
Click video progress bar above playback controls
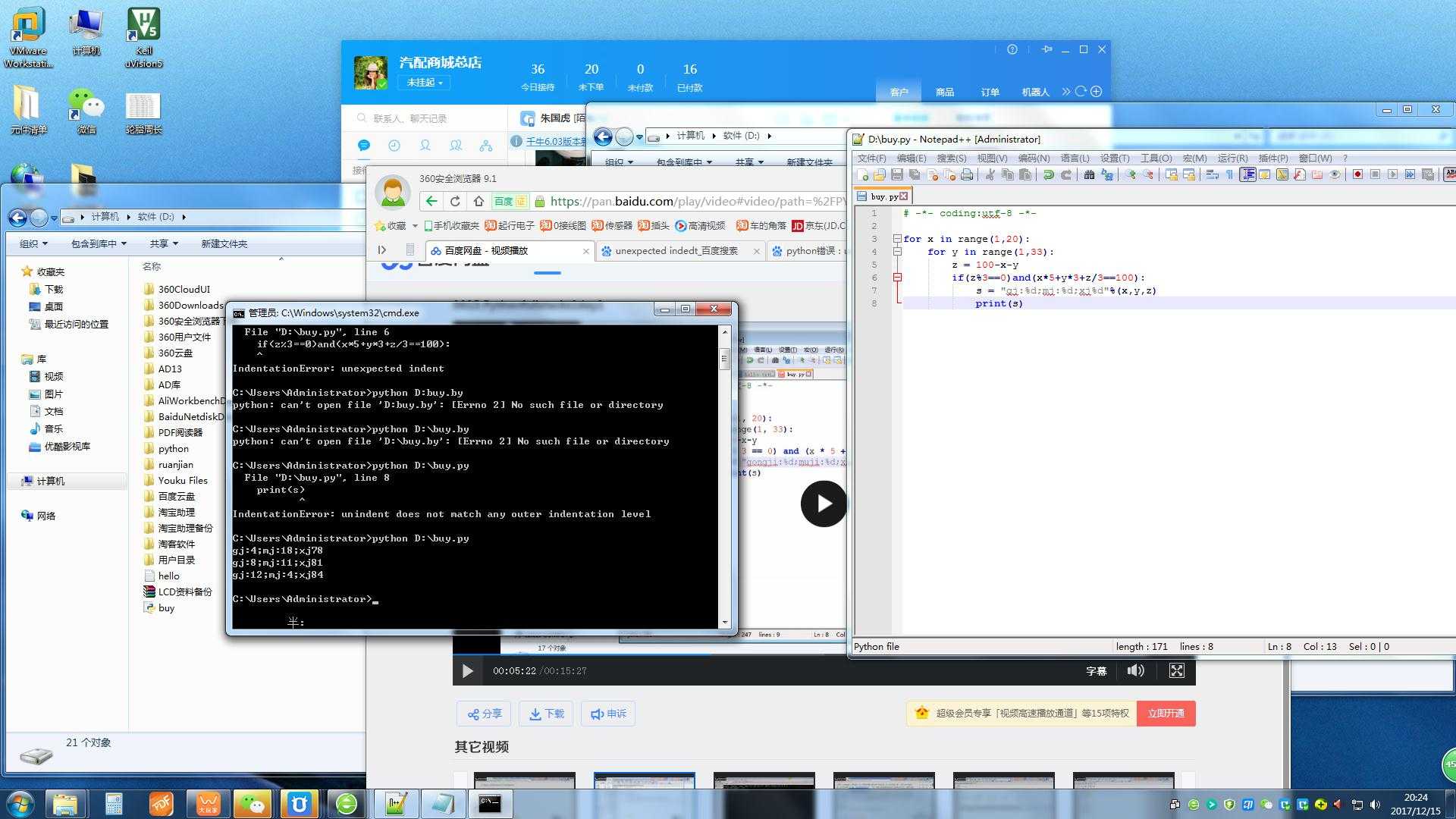(824, 655)
